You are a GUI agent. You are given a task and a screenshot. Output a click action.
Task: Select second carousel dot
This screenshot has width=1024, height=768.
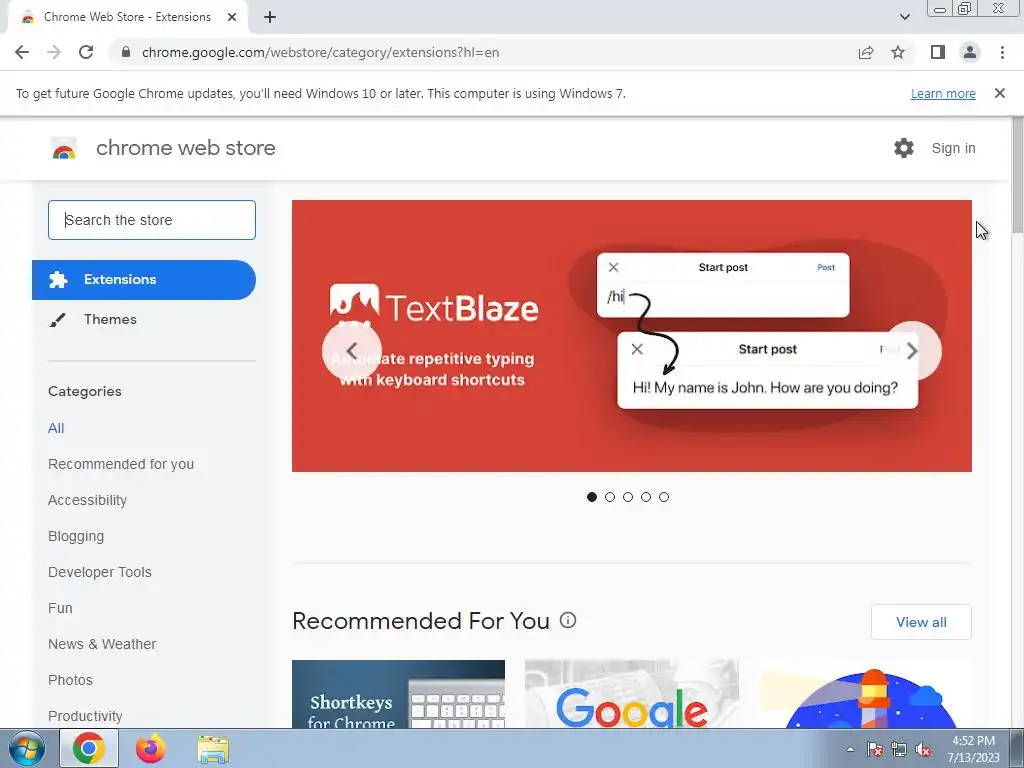(610, 497)
